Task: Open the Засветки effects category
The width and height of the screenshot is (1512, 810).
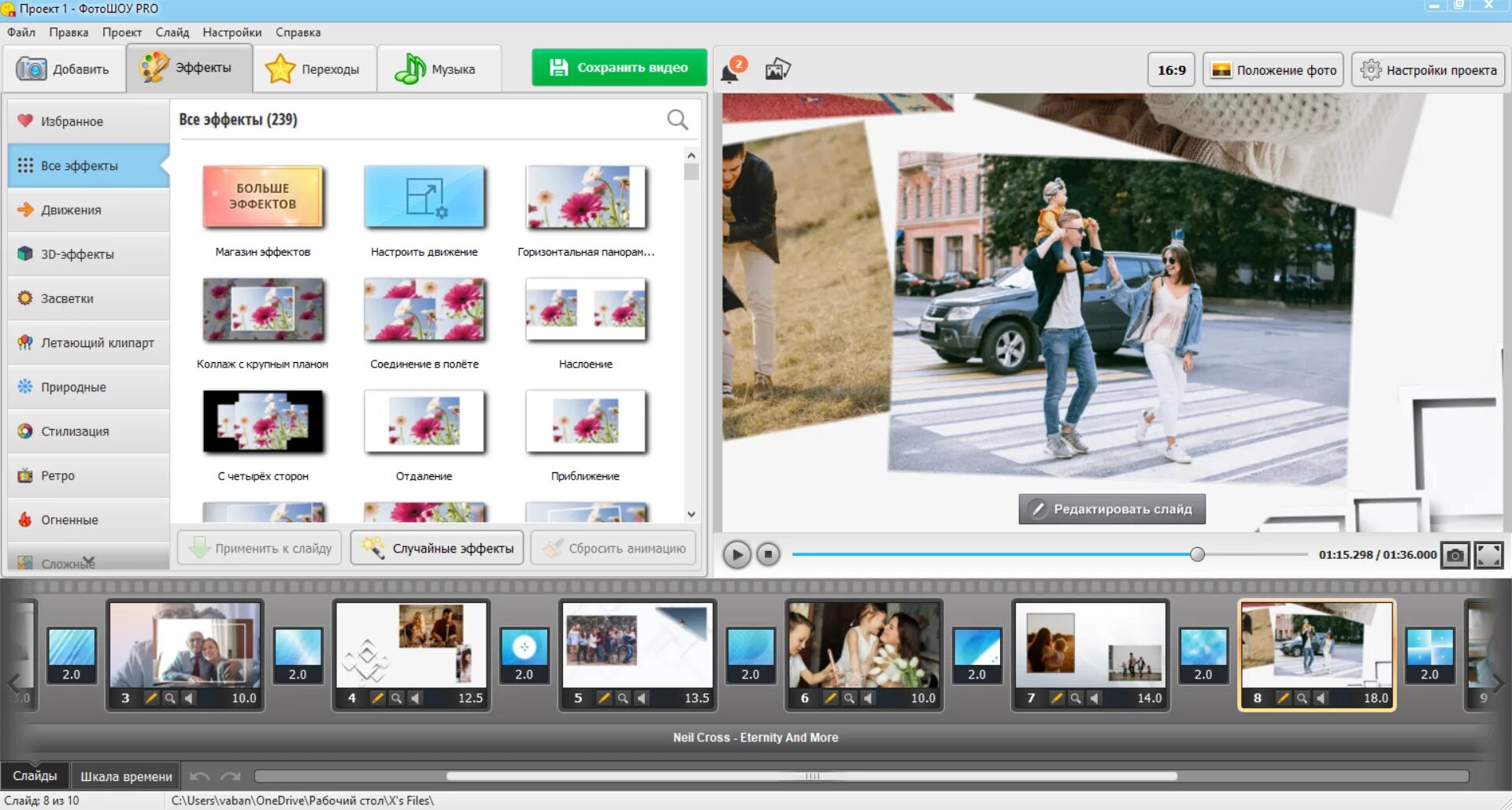Action: 89,298
